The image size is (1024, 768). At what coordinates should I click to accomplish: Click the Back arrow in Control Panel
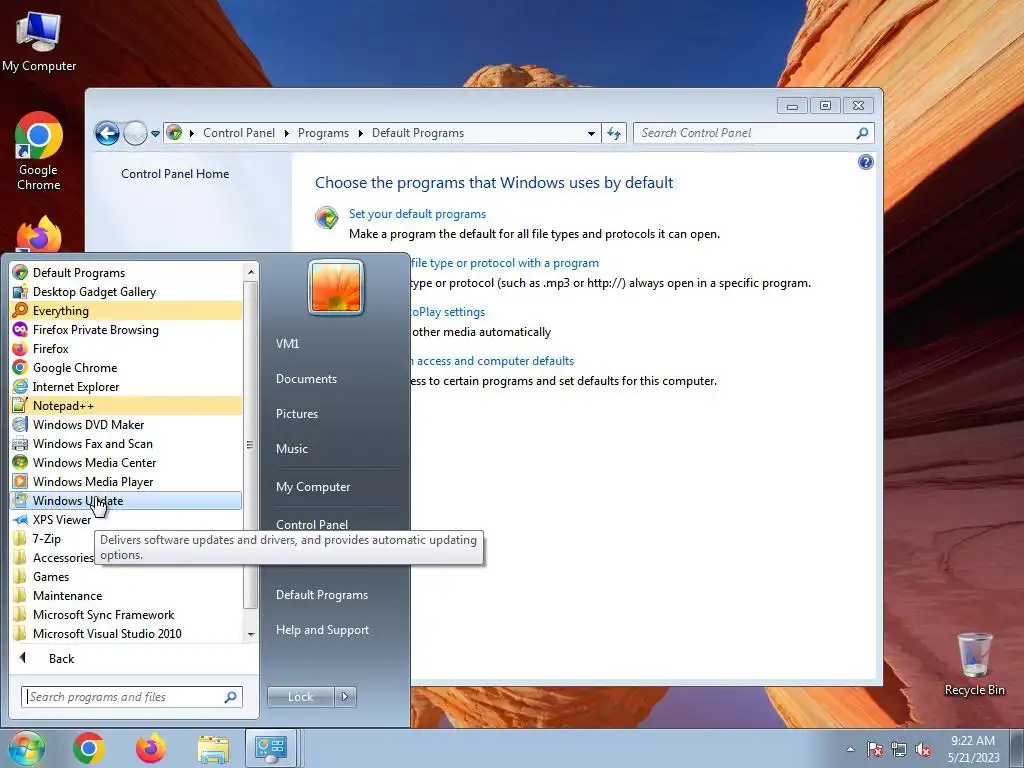107,133
